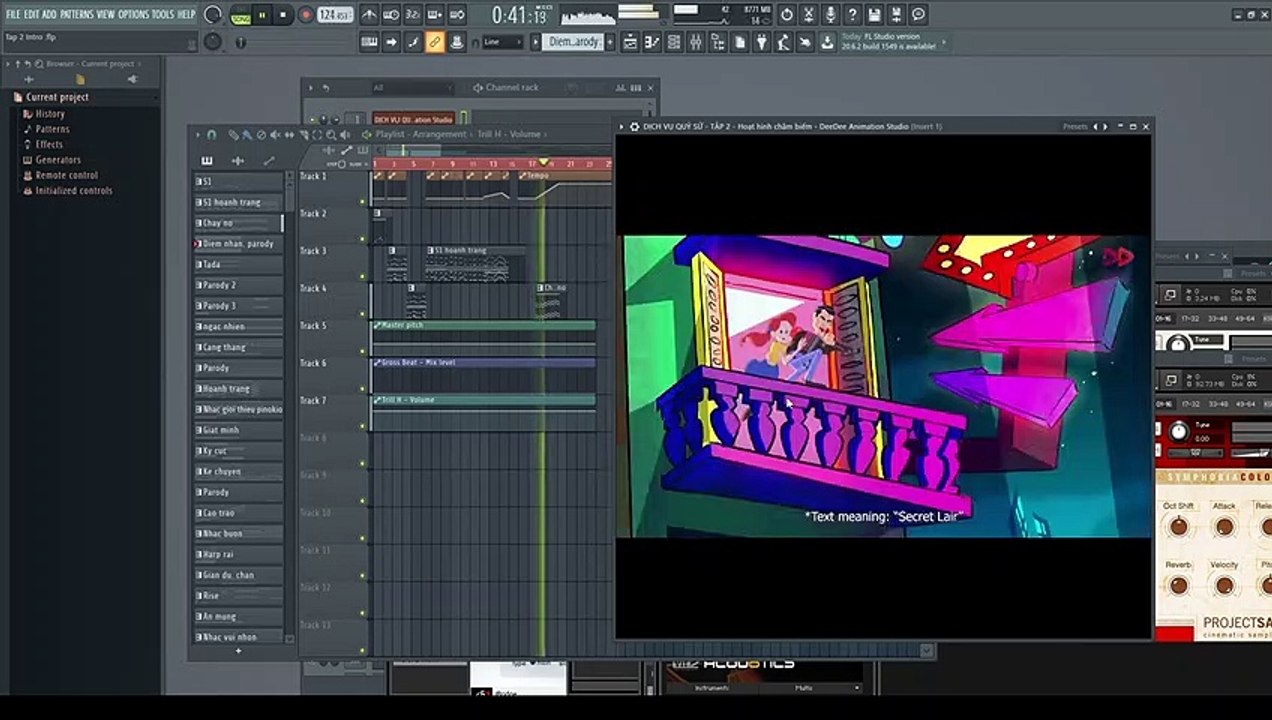Toggle Song mode button

[241, 15]
